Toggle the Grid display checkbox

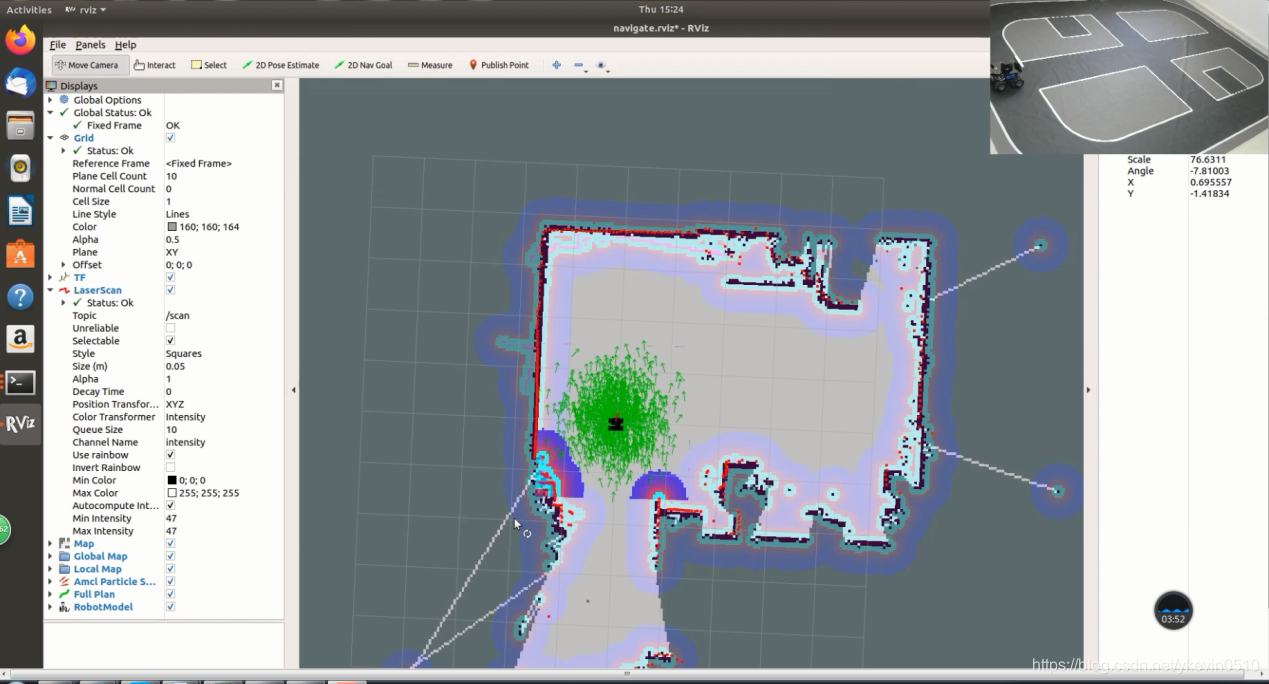point(170,138)
